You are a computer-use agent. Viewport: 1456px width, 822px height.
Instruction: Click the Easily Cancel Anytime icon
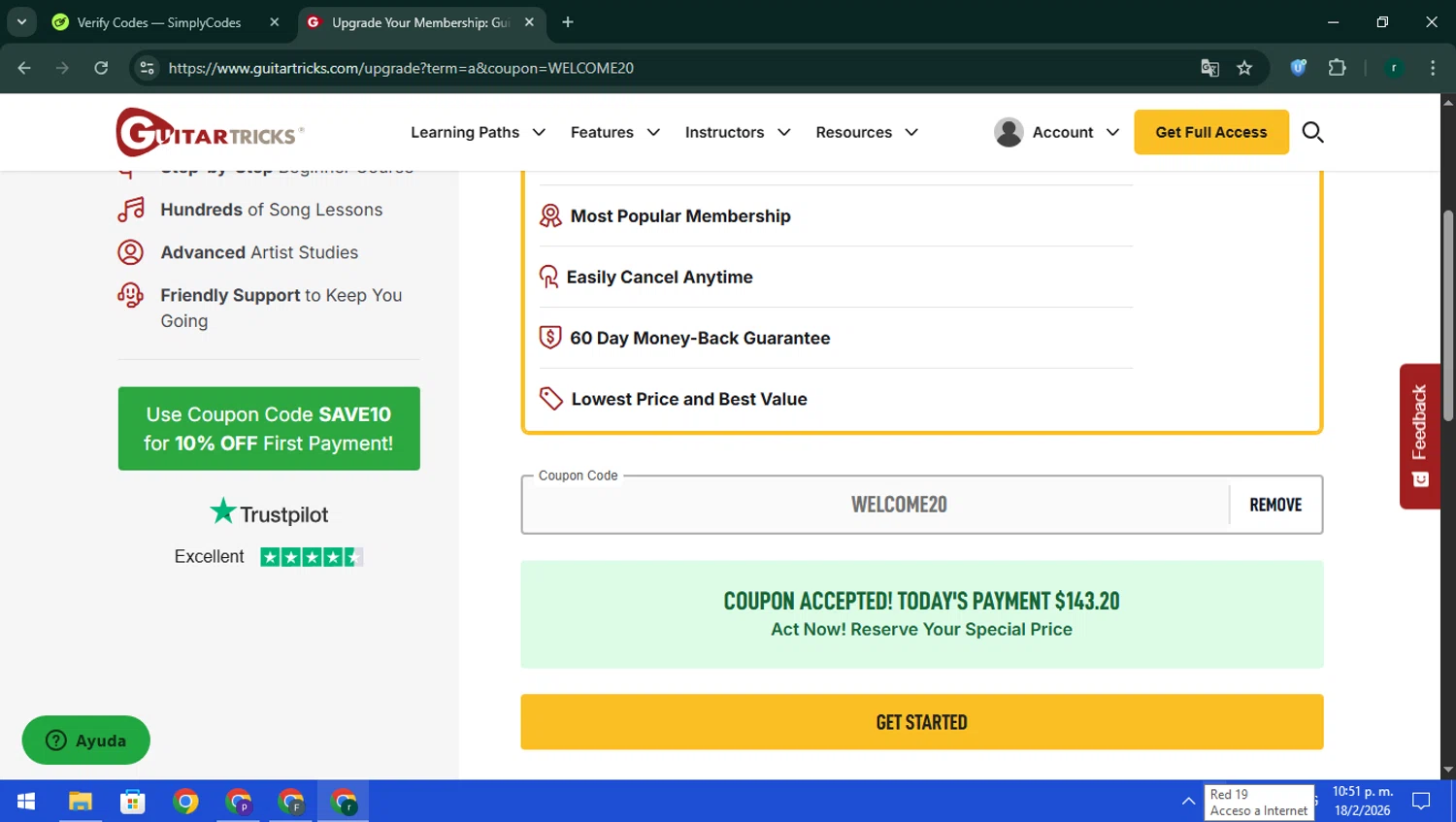[548, 278]
